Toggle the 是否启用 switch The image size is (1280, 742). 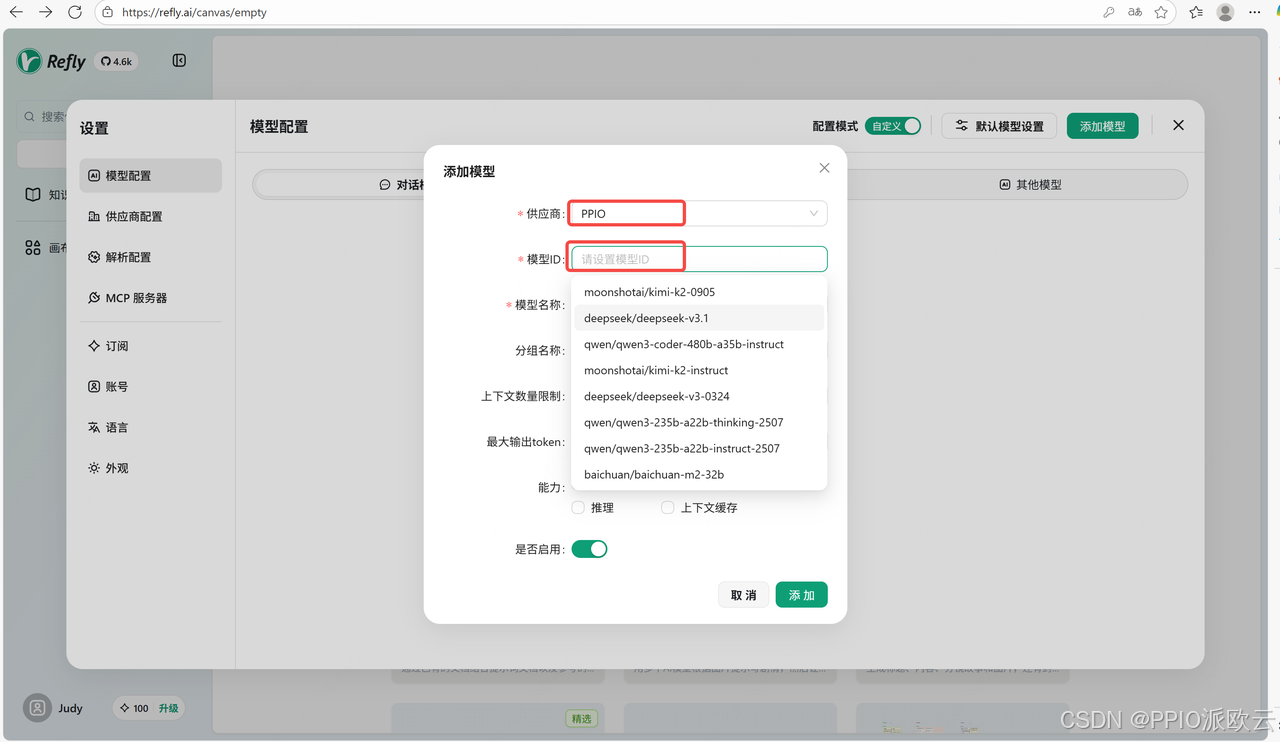(589, 549)
